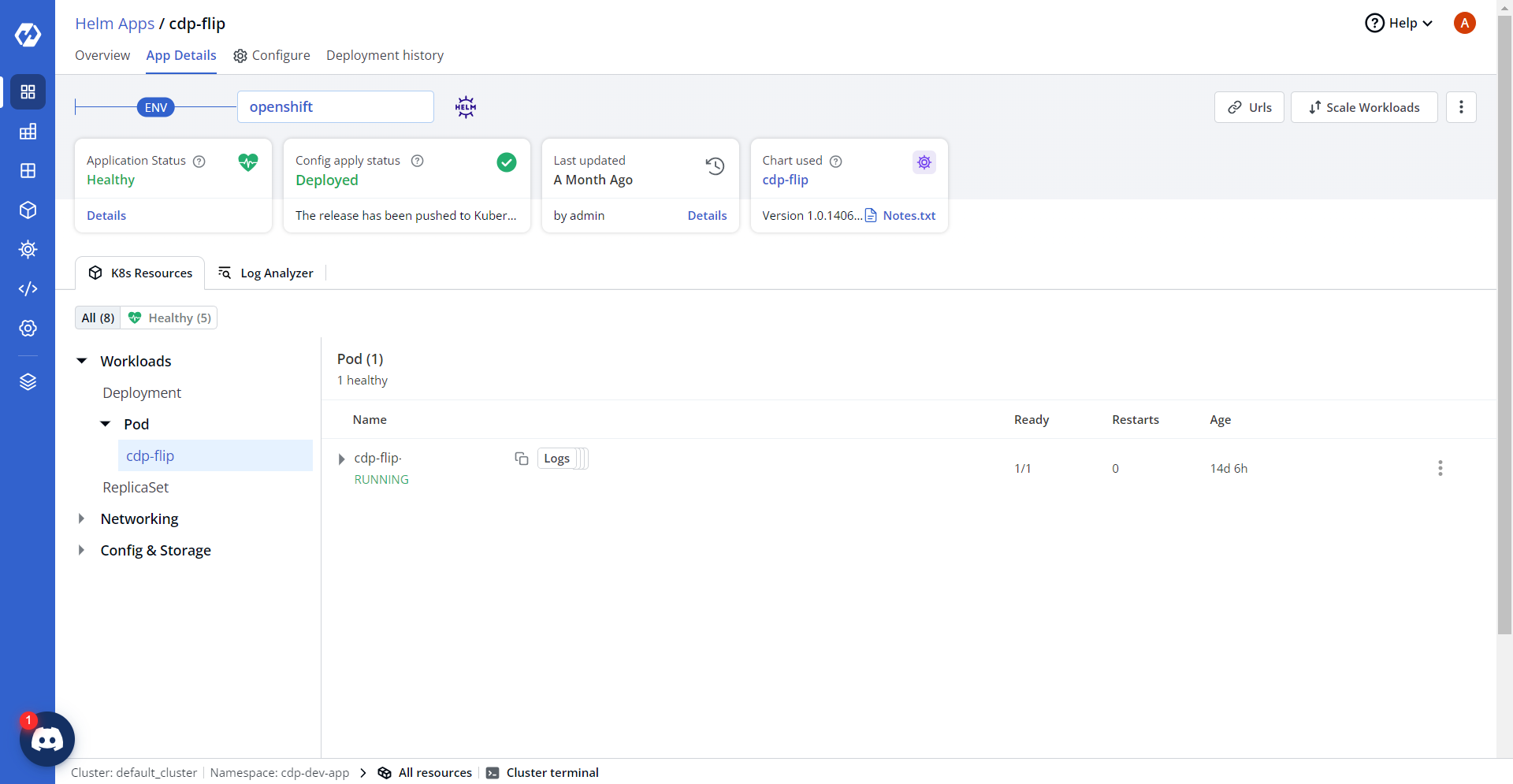Screen dimensions: 1513x784
Task: Open the Log Analyzer tab
Action: click(266, 273)
